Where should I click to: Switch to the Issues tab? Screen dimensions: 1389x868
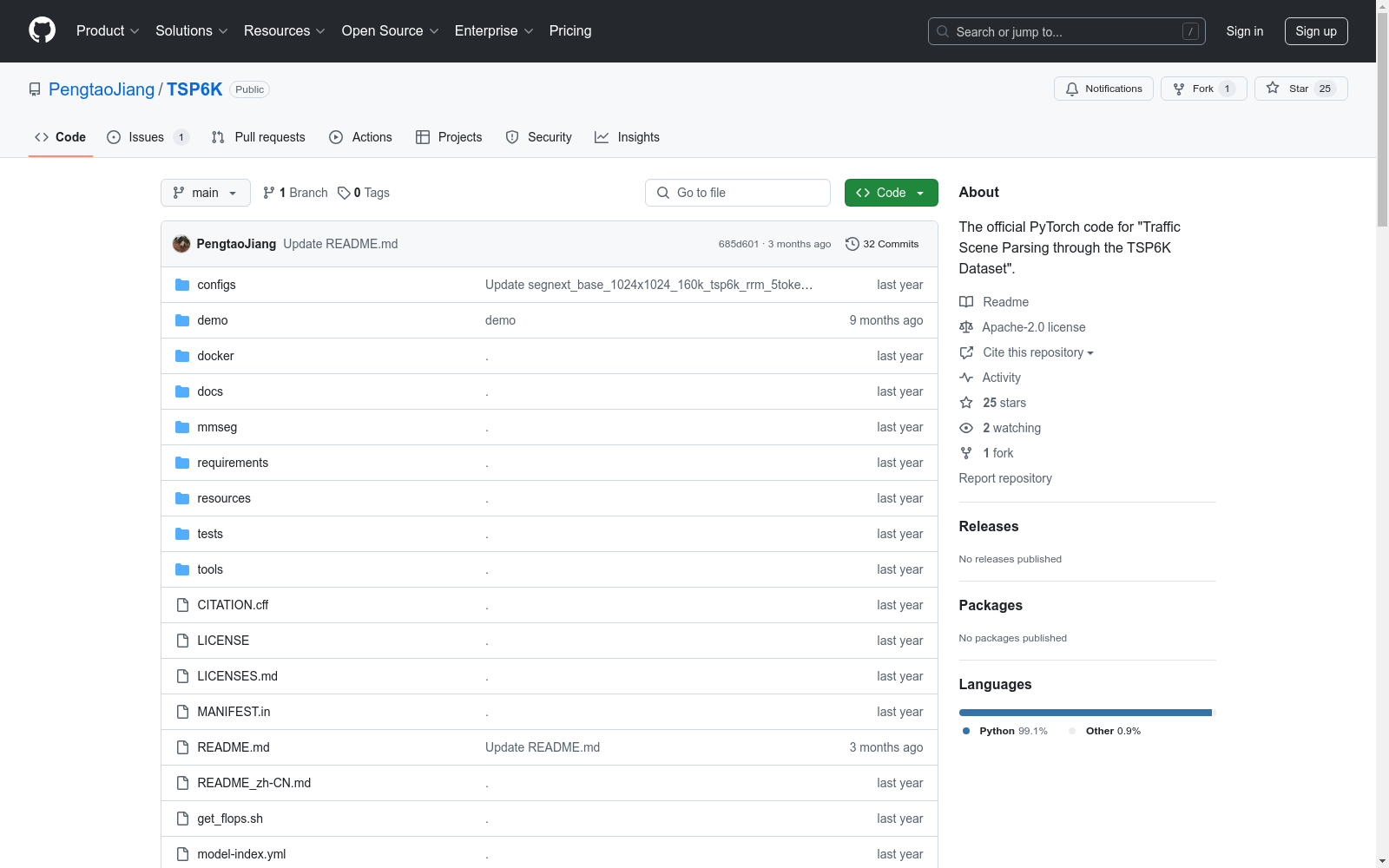[148, 137]
